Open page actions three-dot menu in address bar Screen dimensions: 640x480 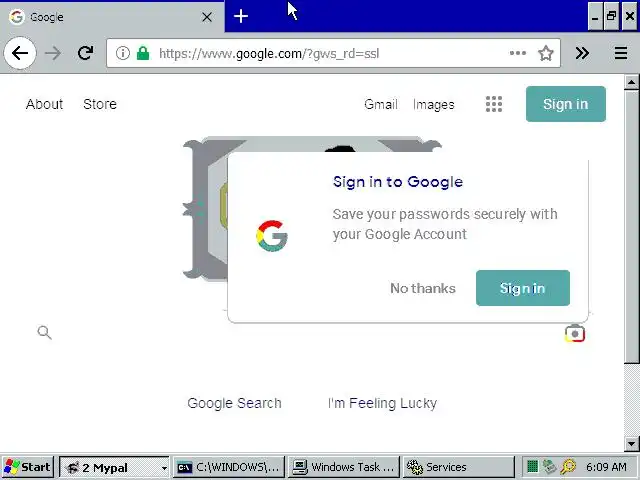518,53
